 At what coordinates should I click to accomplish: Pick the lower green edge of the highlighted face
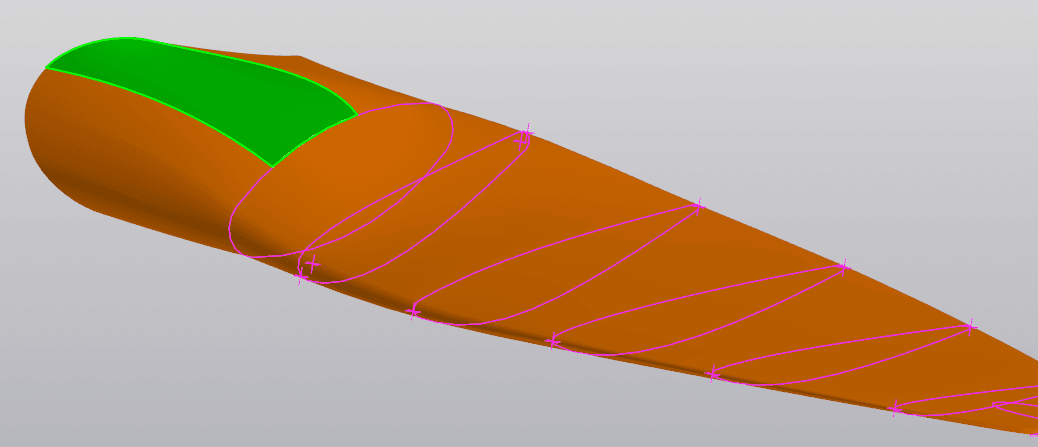point(160,112)
